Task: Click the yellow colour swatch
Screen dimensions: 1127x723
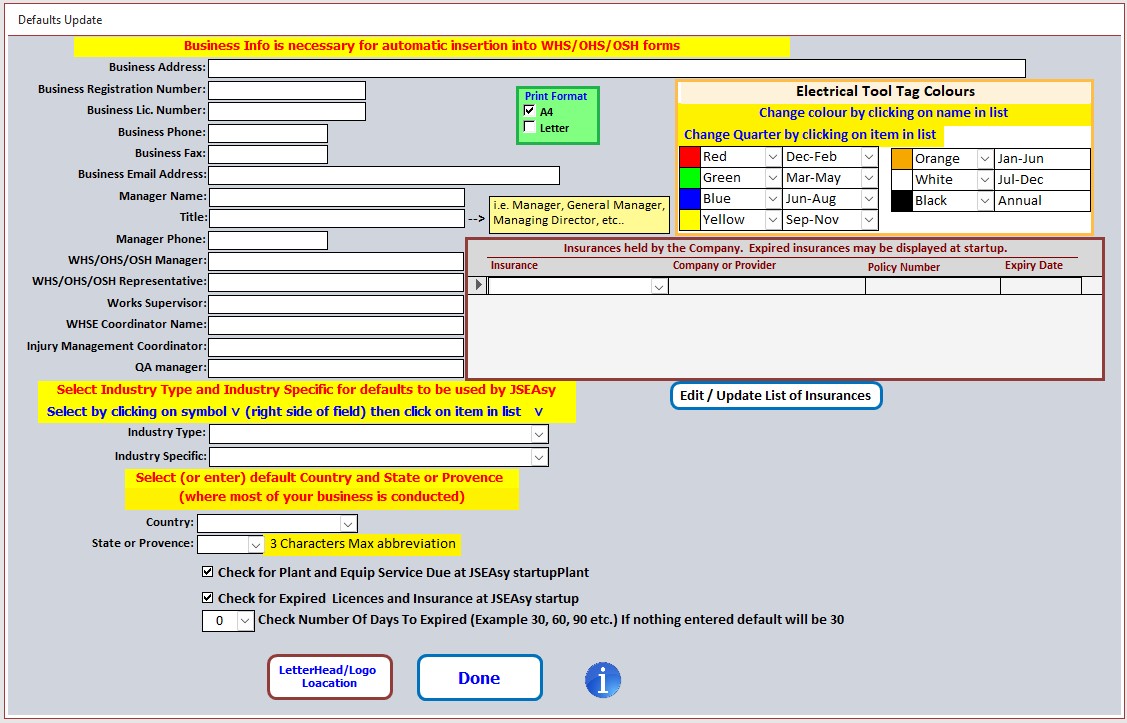Action: (x=690, y=220)
